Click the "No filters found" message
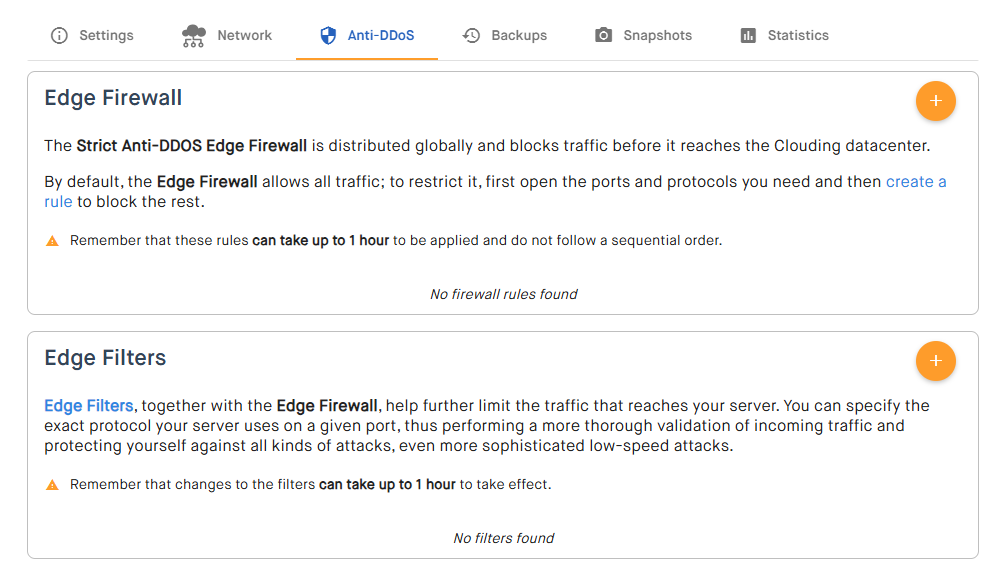 503,538
